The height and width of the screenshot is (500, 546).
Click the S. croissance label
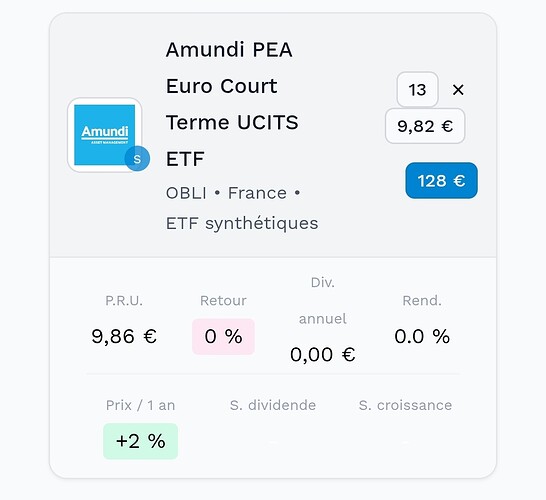(x=405, y=405)
